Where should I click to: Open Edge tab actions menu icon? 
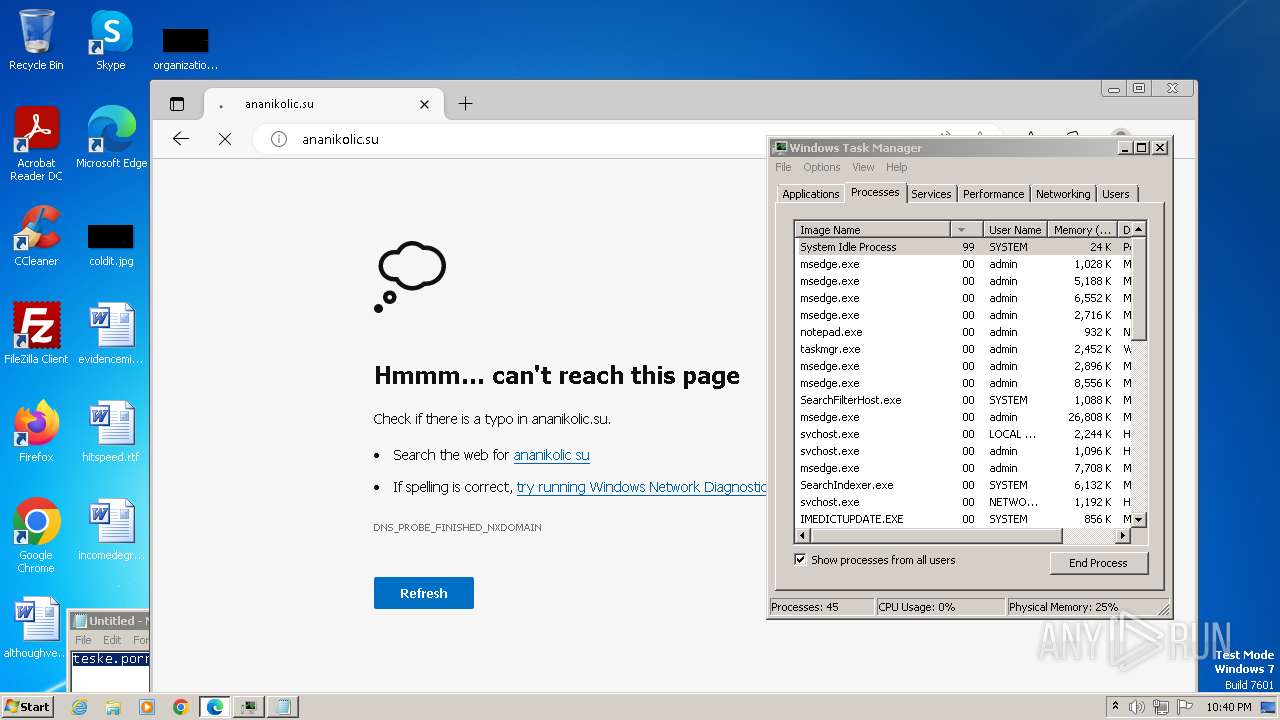177,104
